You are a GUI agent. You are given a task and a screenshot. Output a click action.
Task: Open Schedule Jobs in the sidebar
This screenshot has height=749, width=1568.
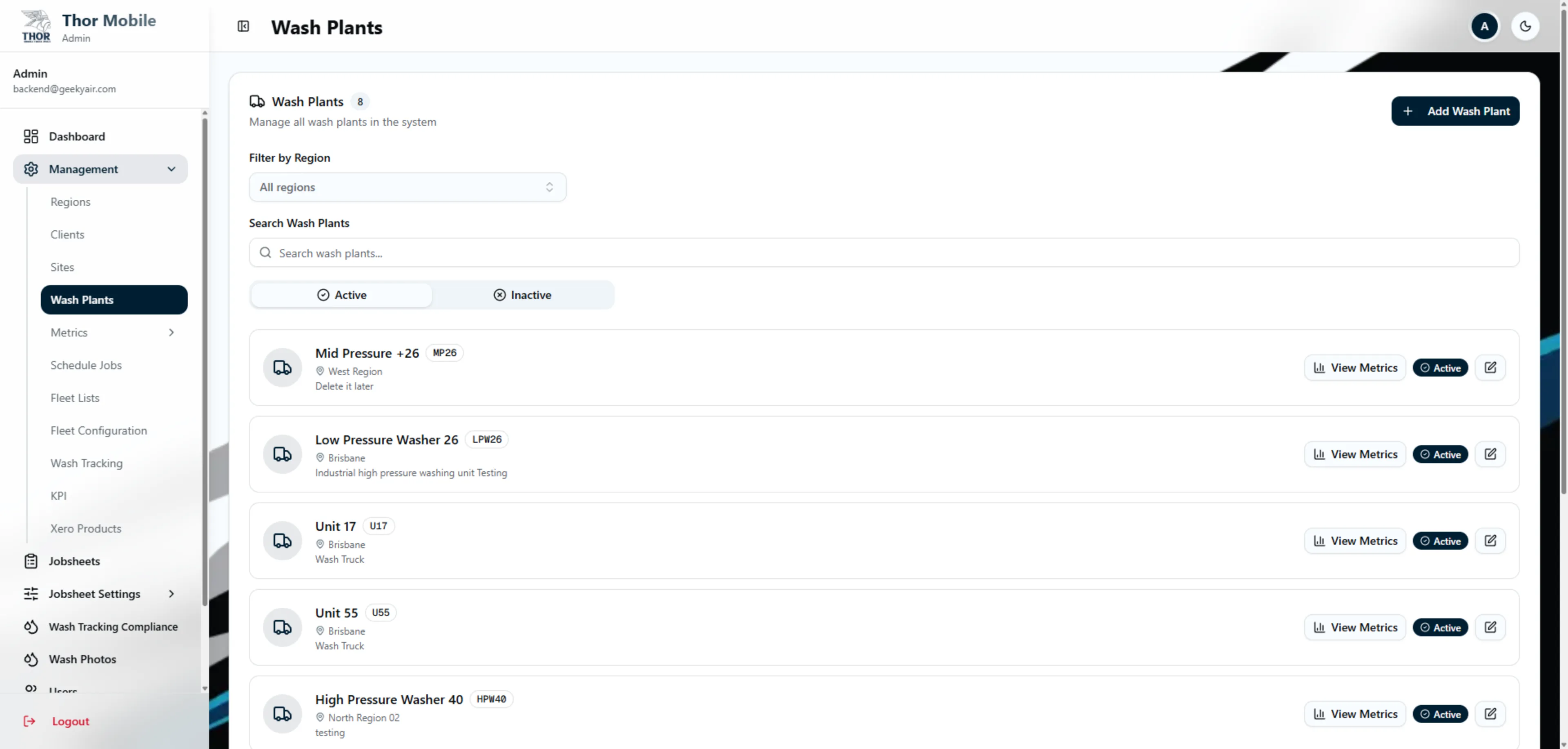tap(114, 366)
